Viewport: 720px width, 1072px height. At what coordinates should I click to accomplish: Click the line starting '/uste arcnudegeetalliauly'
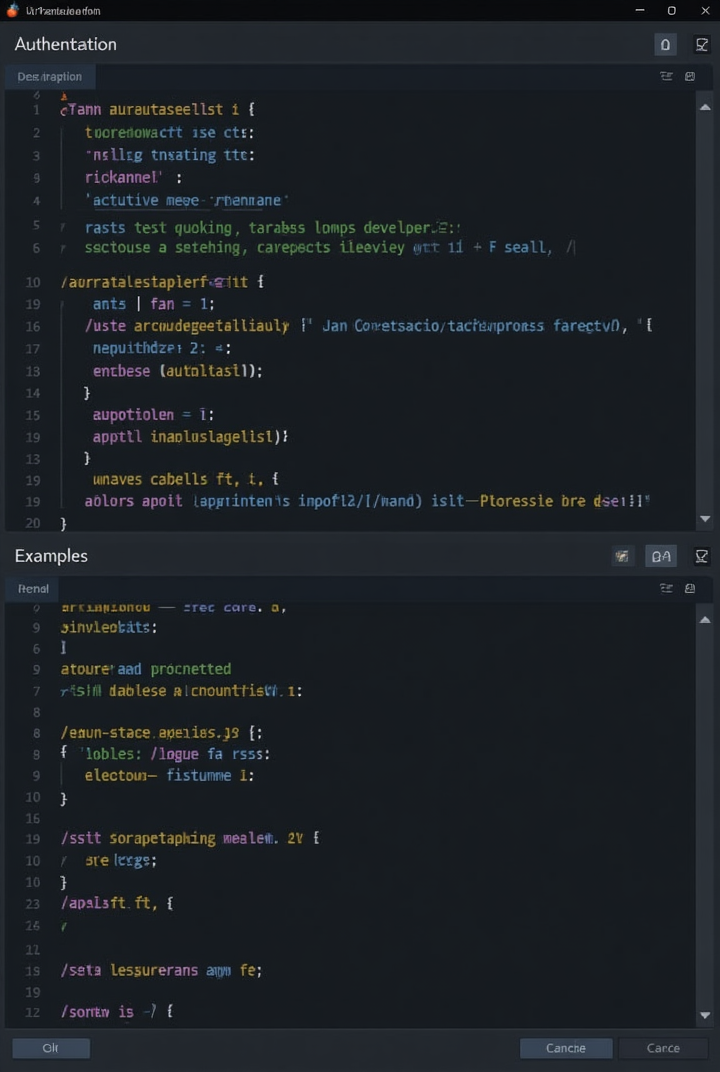click(369, 326)
